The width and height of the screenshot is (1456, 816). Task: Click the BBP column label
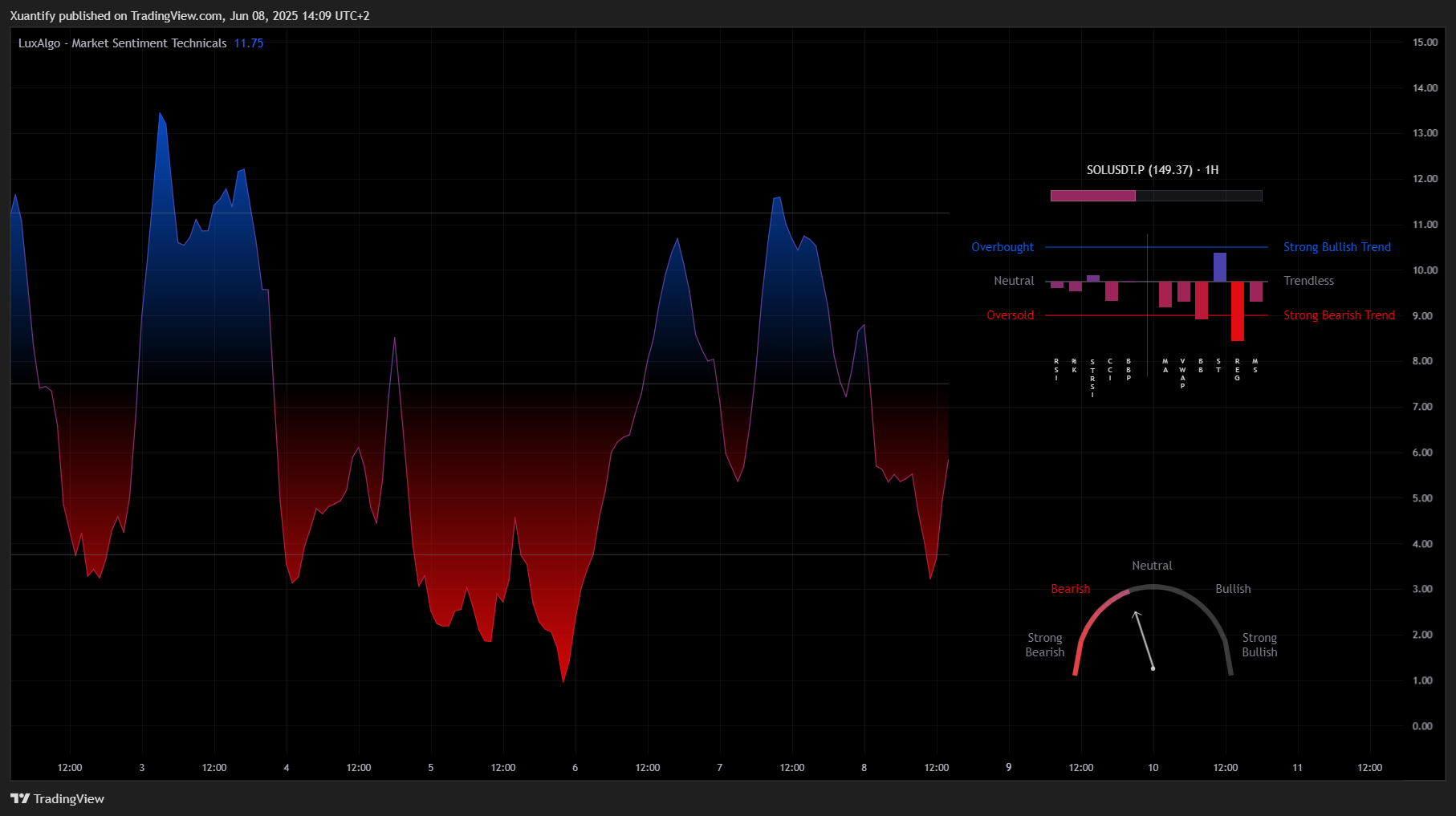tap(1129, 369)
